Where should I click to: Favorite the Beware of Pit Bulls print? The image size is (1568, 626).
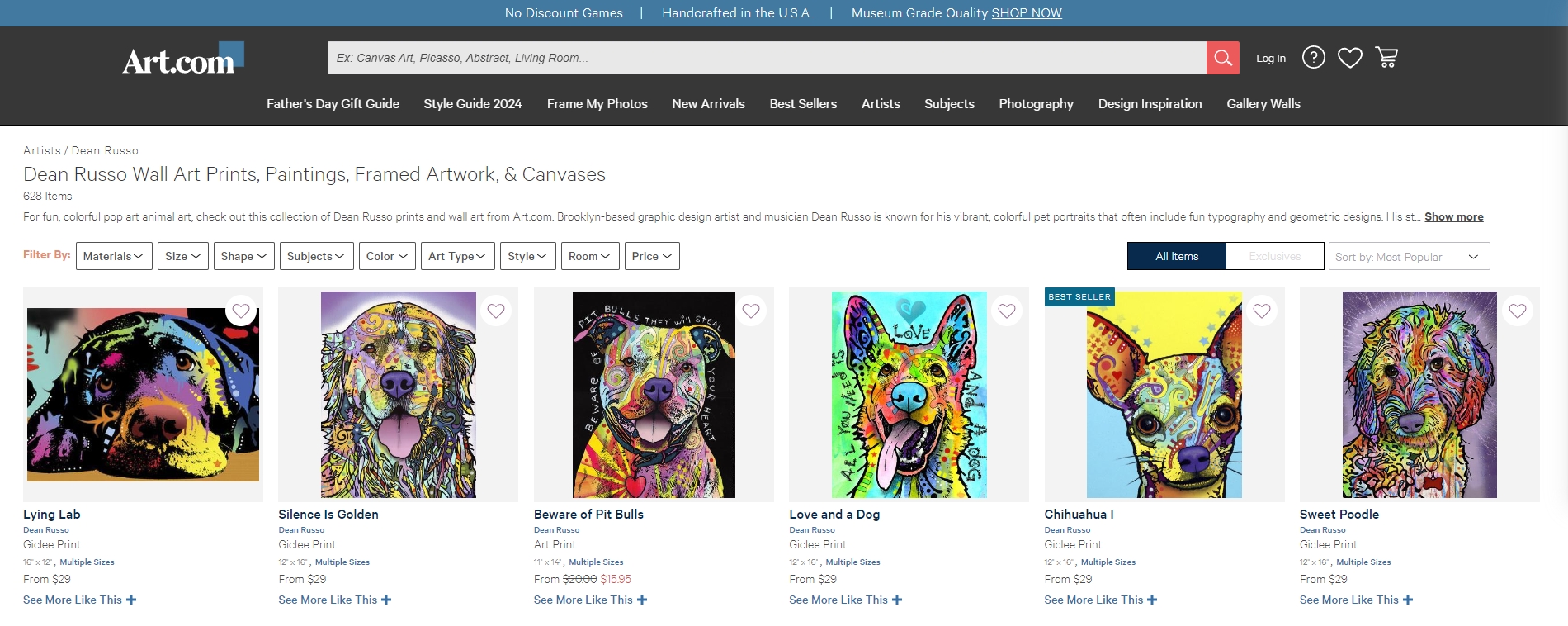[x=751, y=311]
